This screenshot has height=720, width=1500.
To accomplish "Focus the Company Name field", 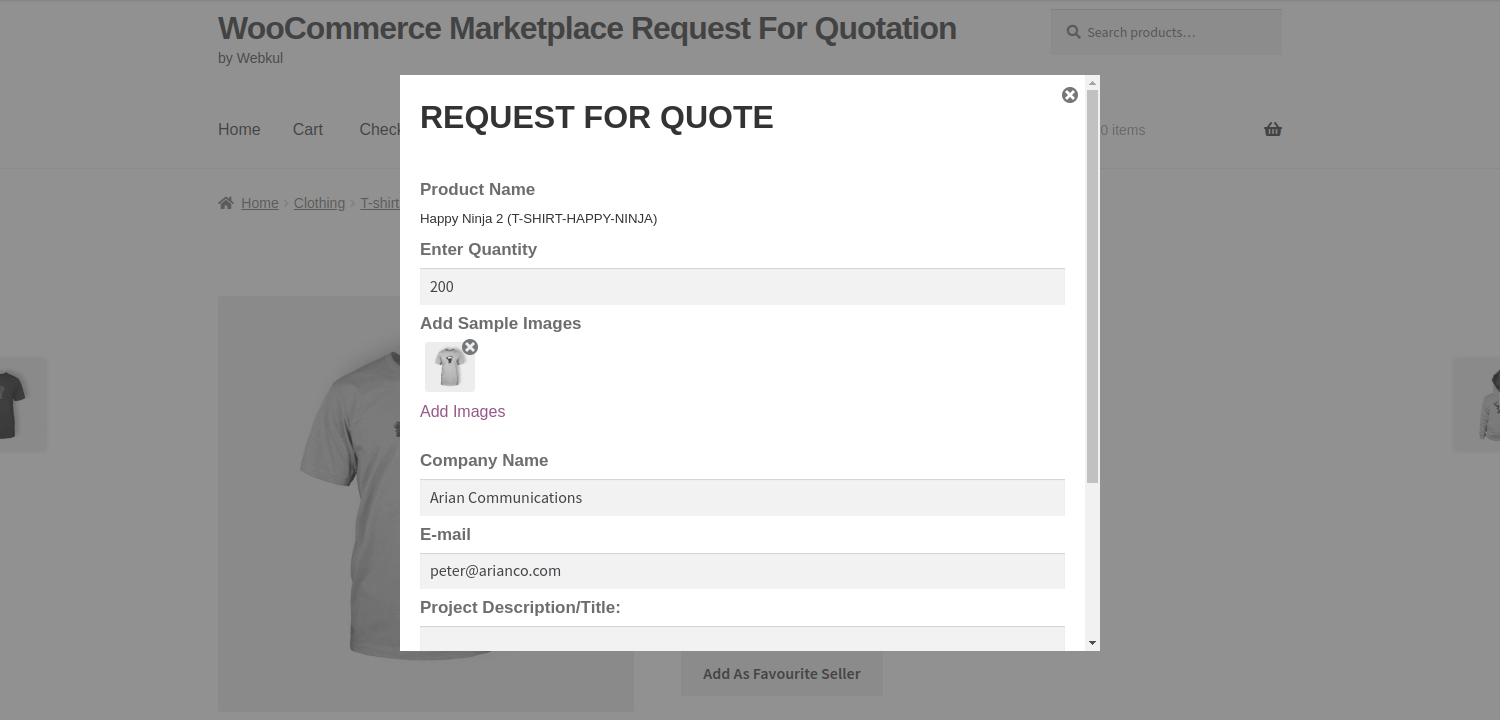I will pos(742,497).
